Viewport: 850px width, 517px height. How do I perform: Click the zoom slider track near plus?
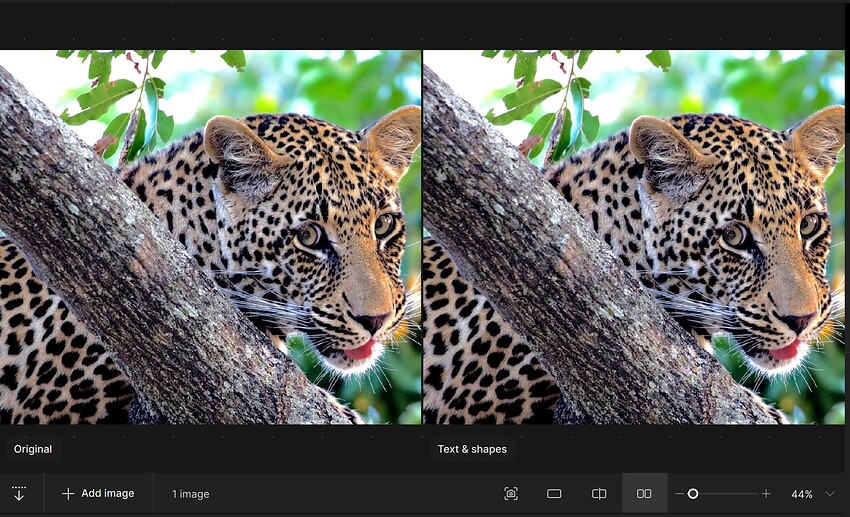click(745, 494)
